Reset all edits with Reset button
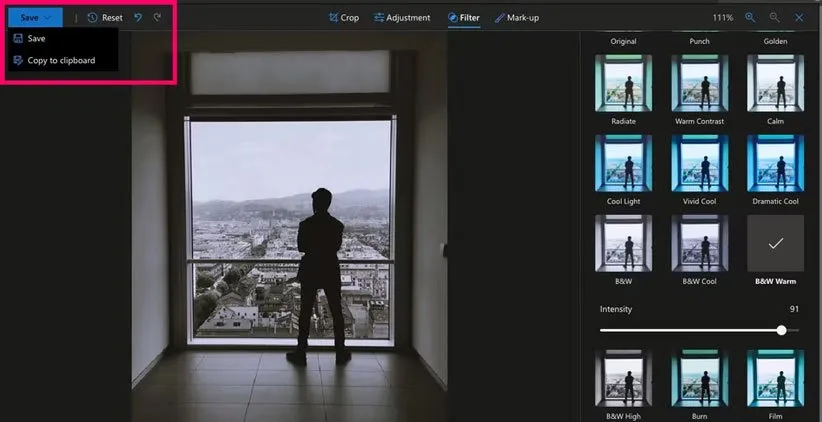Image resolution: width=822 pixels, height=422 pixels. pyautogui.click(x=105, y=17)
